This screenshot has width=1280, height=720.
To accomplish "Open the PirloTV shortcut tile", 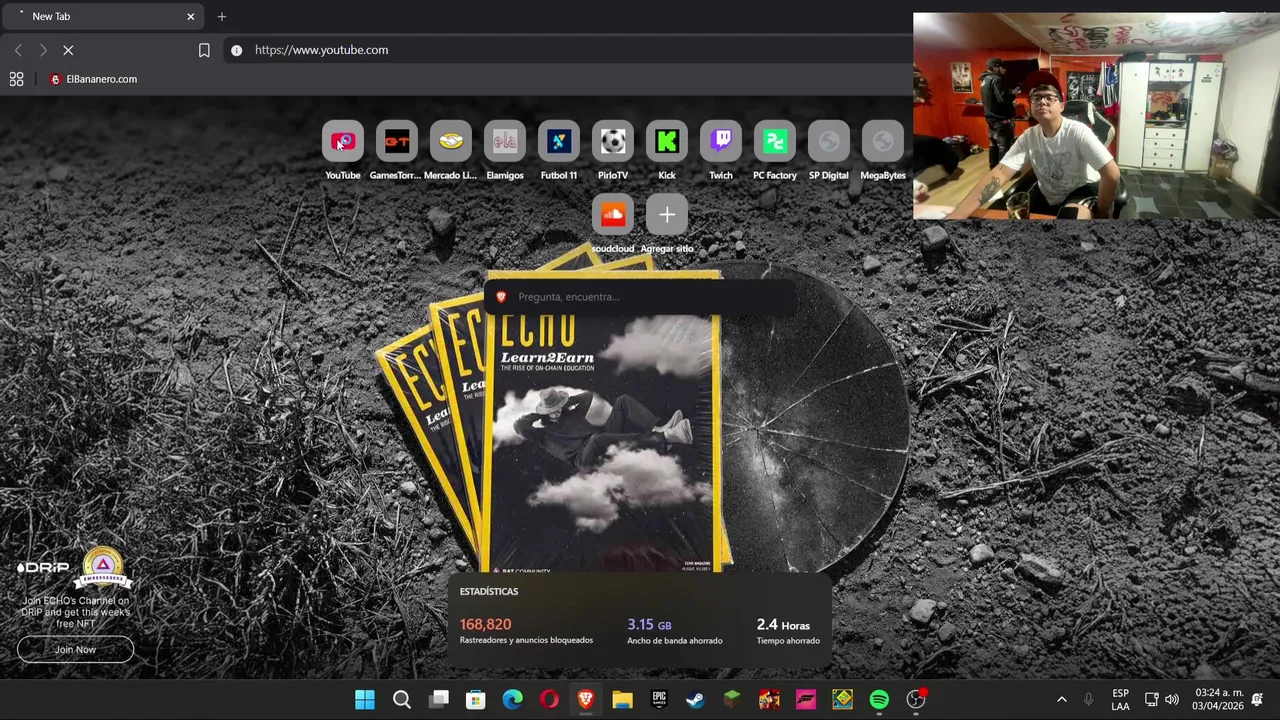I will [612, 142].
